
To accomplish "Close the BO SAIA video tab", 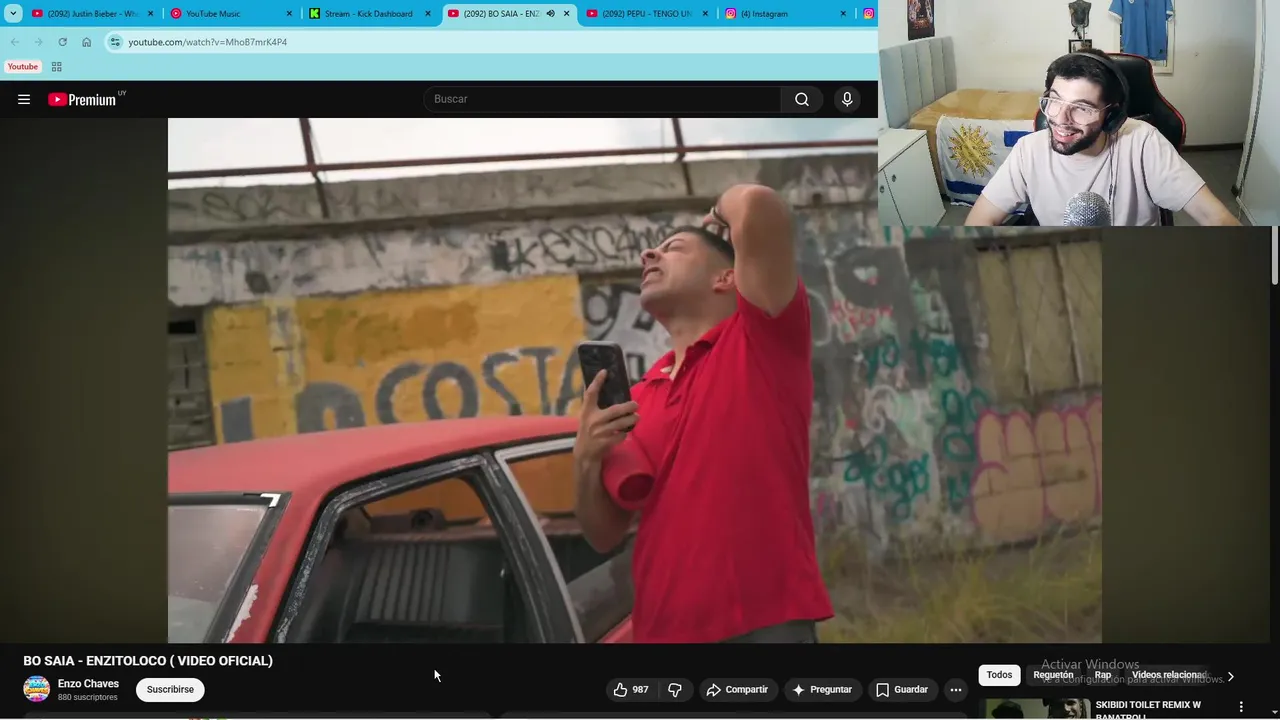I will coord(567,14).
